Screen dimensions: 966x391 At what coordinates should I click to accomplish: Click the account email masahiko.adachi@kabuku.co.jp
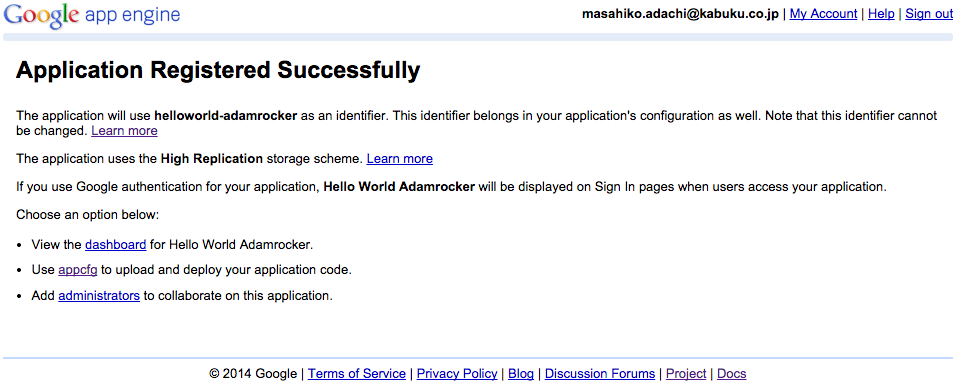(x=681, y=14)
